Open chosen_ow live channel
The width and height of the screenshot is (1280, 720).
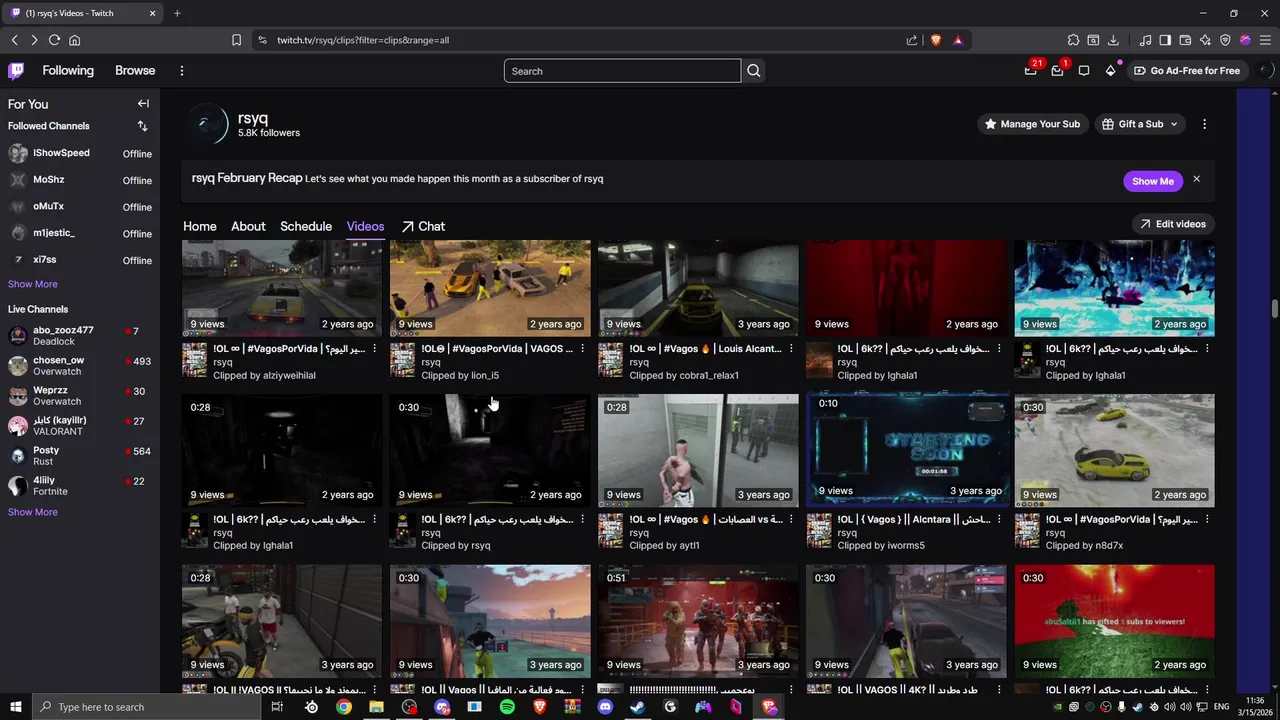[80, 366]
